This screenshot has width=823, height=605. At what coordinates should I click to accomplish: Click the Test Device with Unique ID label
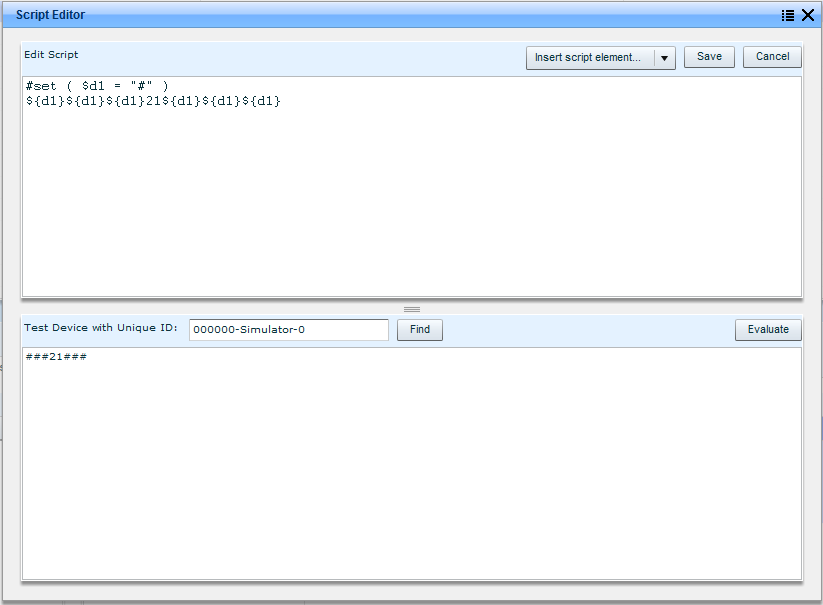coord(100,328)
